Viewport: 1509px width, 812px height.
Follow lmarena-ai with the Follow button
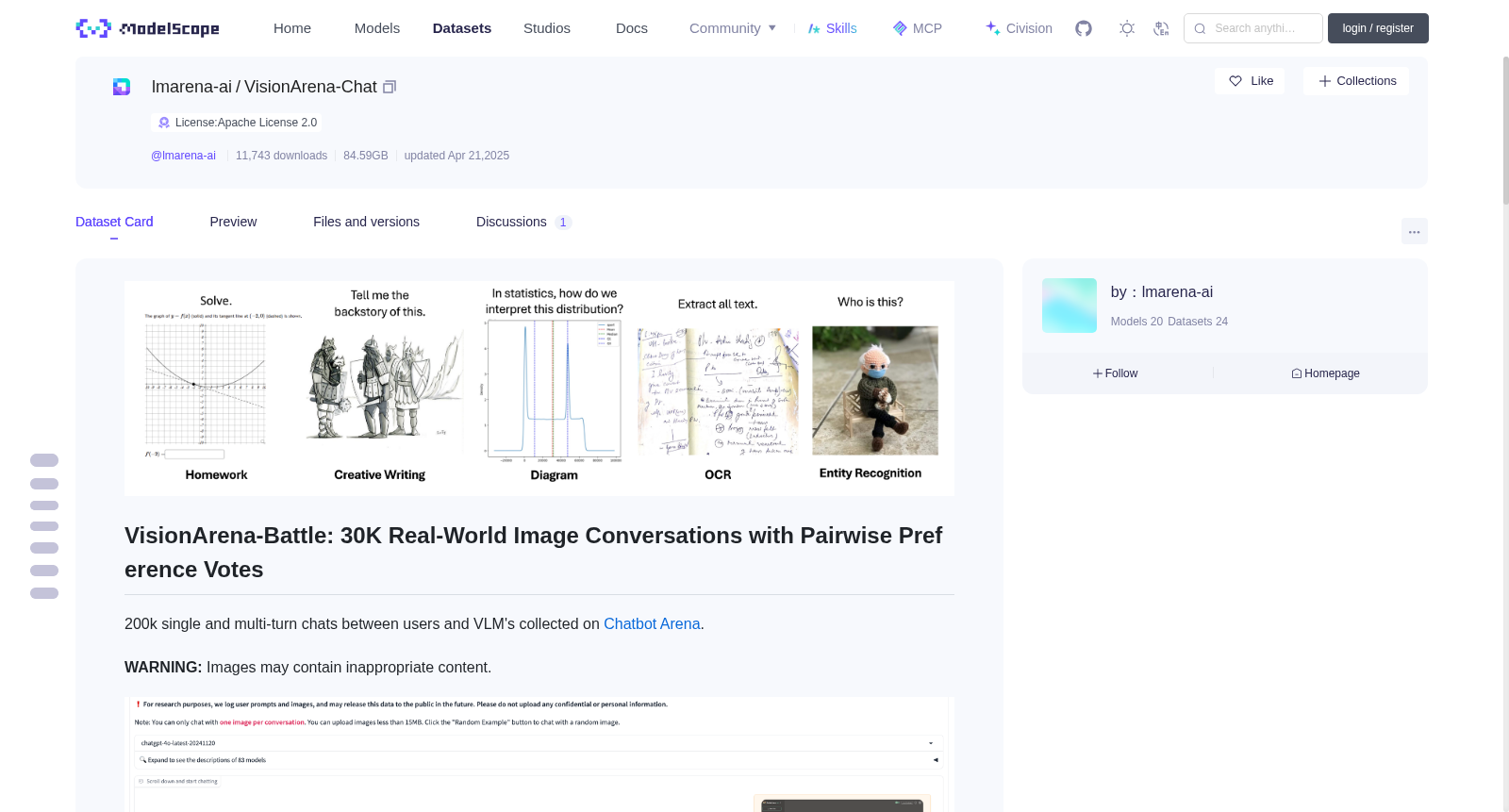coord(1116,373)
